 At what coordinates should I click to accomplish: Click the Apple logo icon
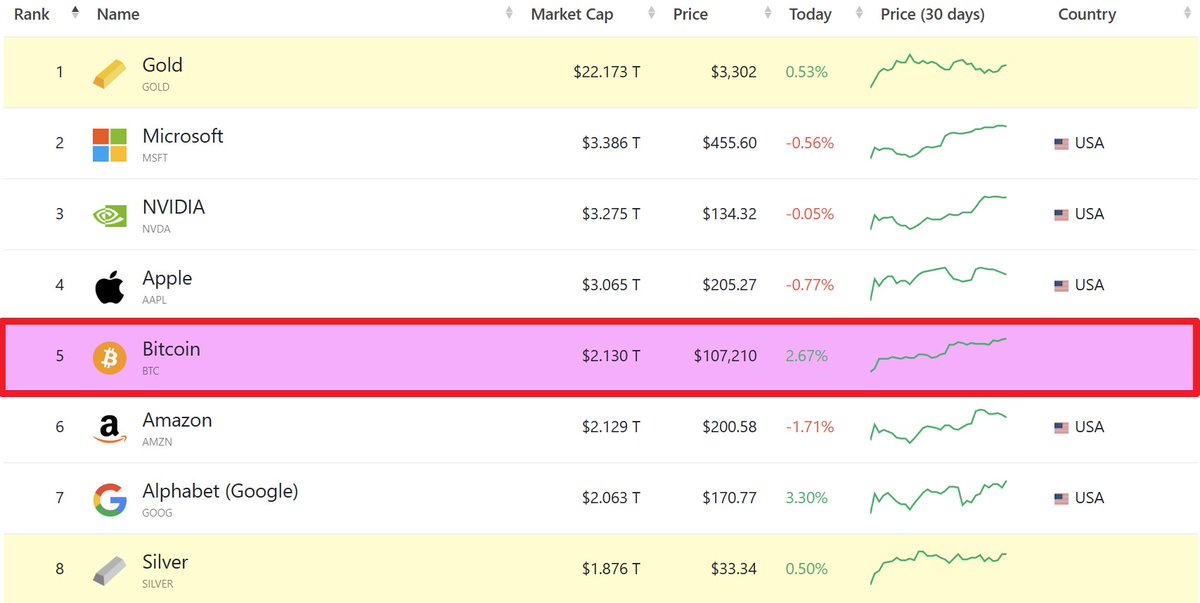coord(110,286)
